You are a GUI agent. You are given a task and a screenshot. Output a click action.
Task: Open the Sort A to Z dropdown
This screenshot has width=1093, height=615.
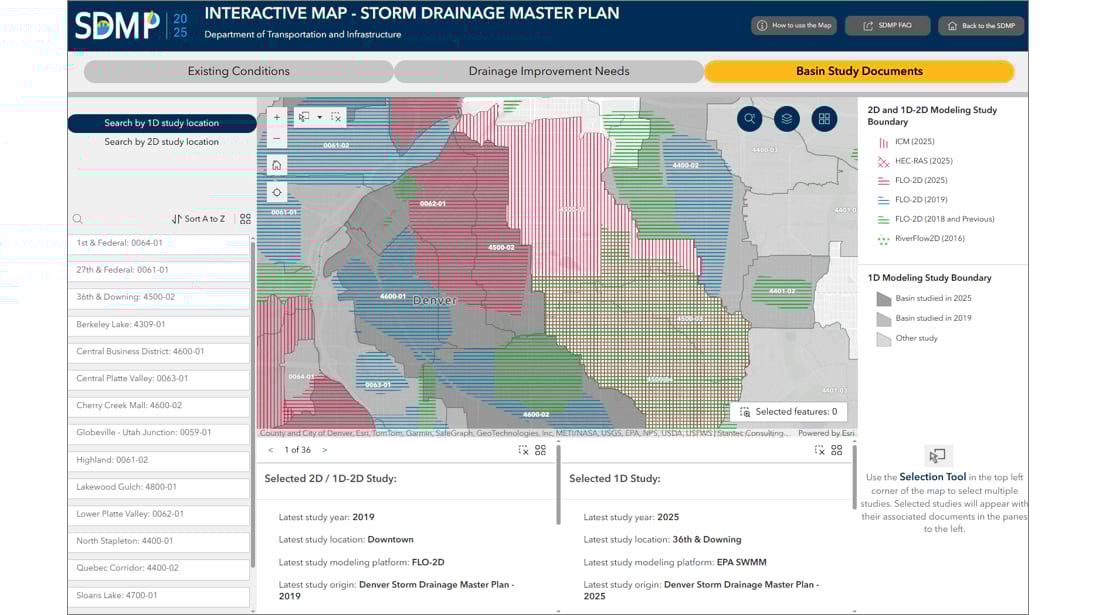[198, 219]
